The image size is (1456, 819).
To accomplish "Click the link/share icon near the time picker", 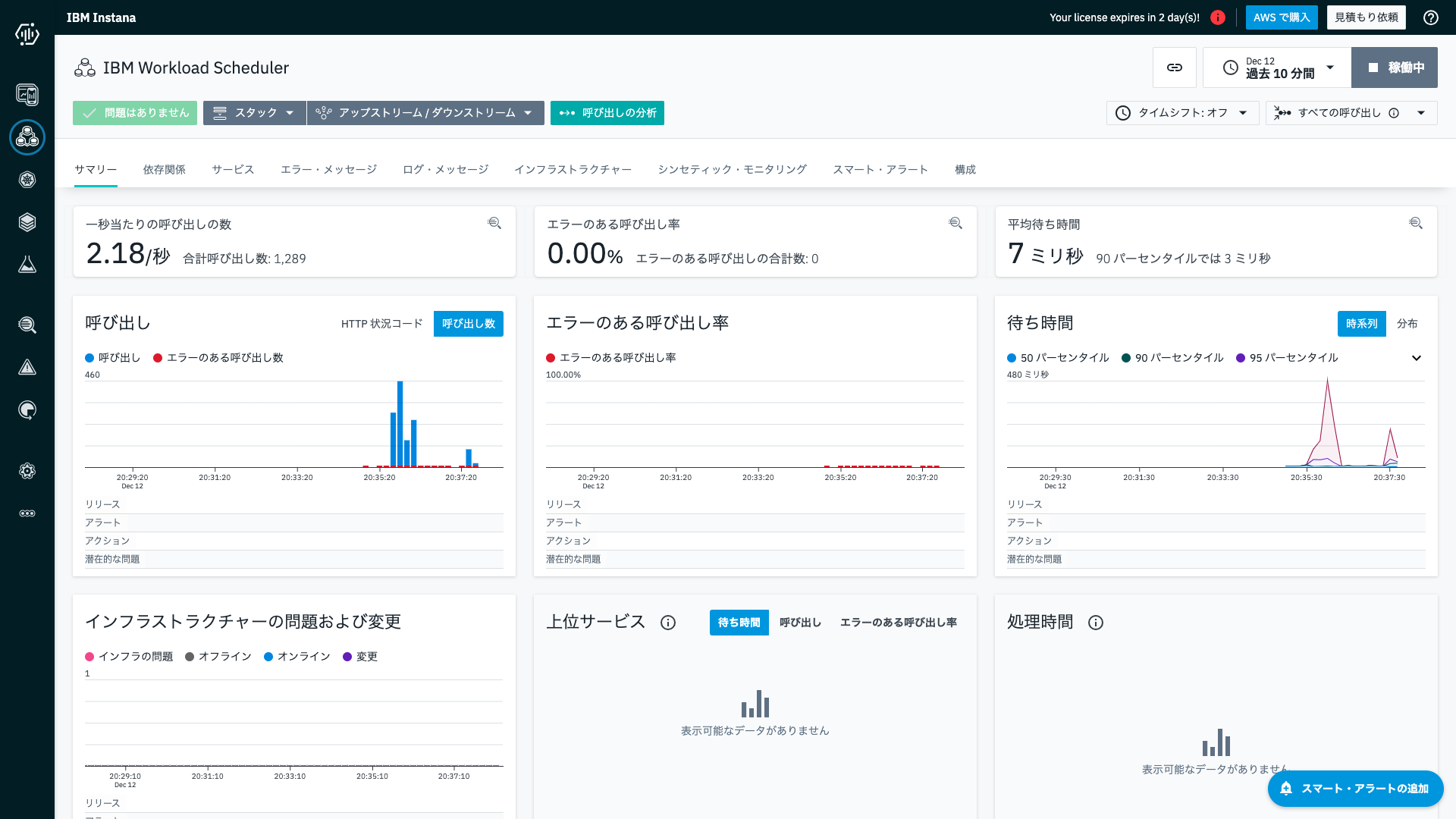I will point(1175,67).
